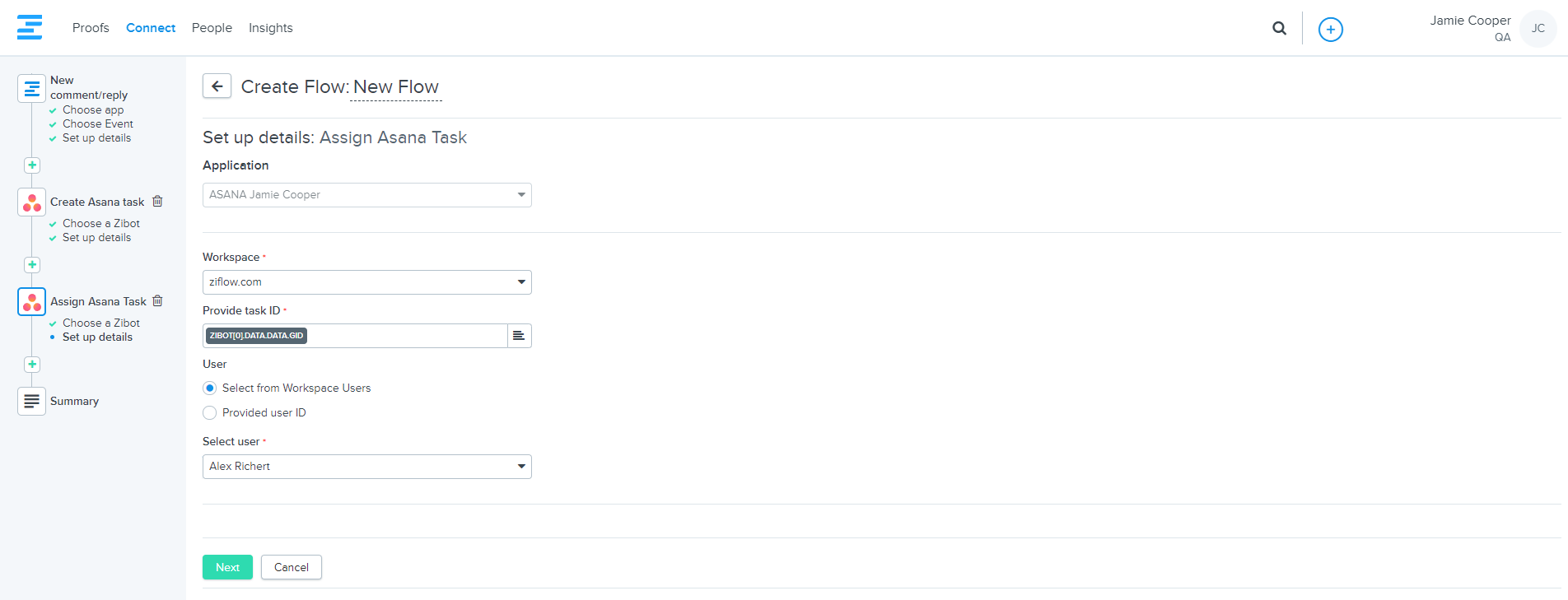Image resolution: width=1568 pixels, height=600 pixels.
Task: Click the Ziflow logo icon
Action: tap(30, 27)
